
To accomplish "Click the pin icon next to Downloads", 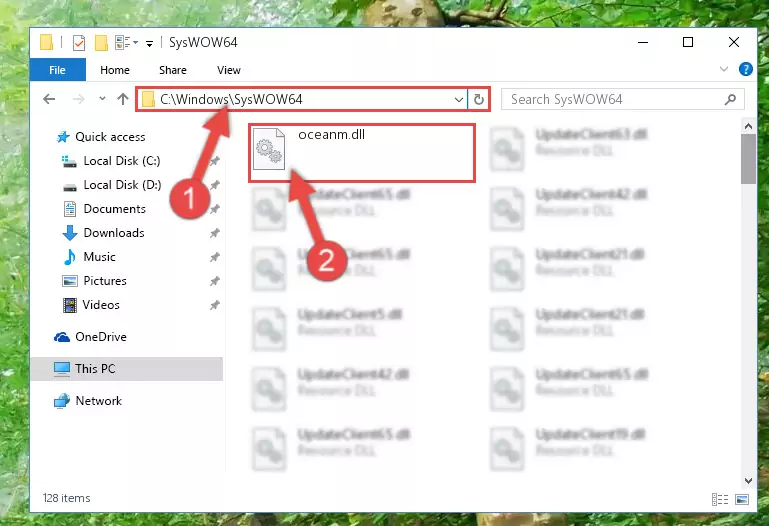I will coord(214,233).
